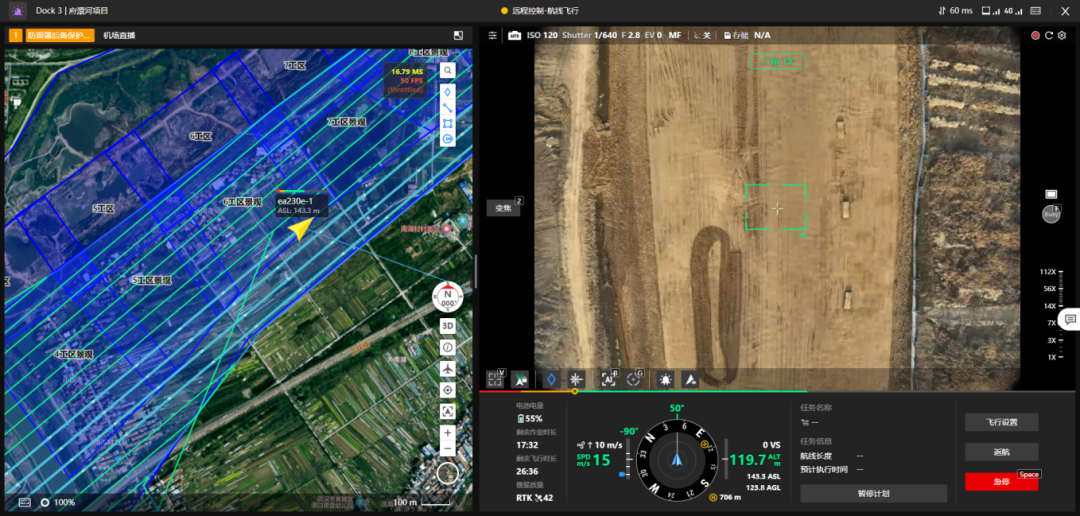Click the north compass reset on map
This screenshot has height=516, width=1080.
point(447,297)
